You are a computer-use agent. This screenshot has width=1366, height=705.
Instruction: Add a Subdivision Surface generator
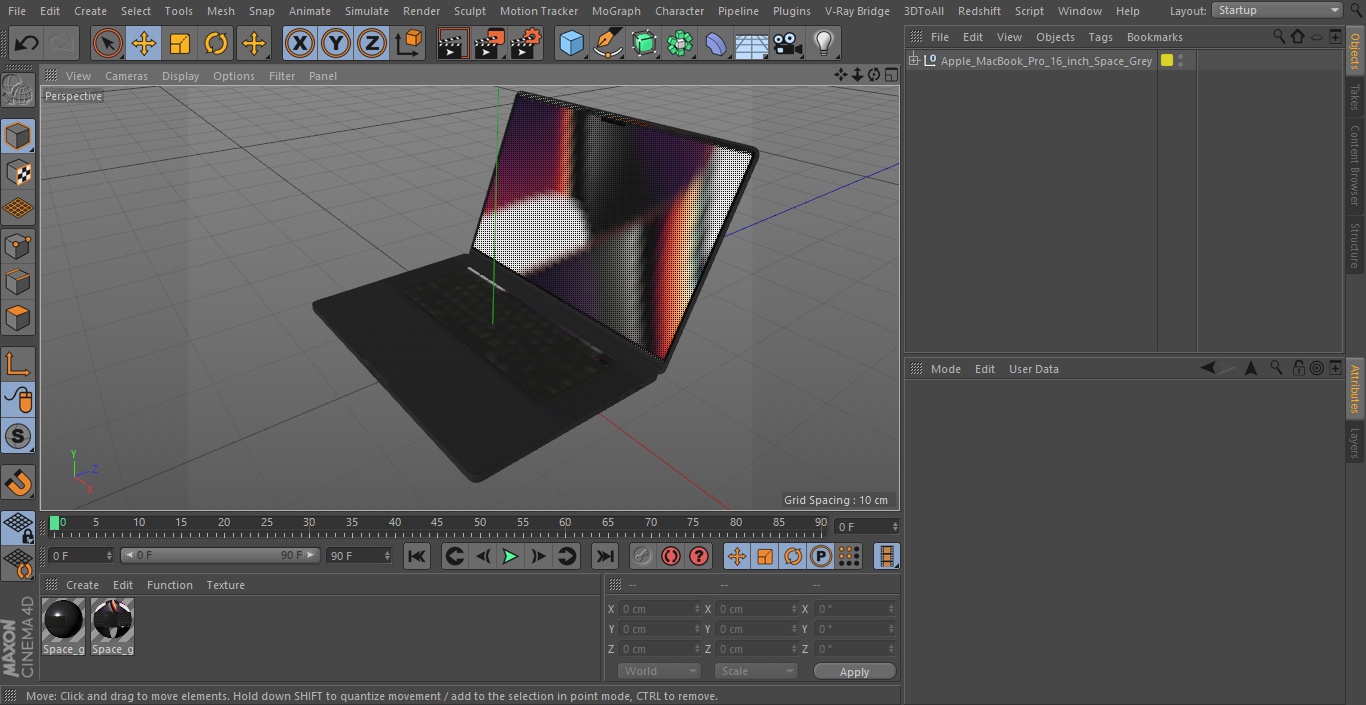point(644,43)
